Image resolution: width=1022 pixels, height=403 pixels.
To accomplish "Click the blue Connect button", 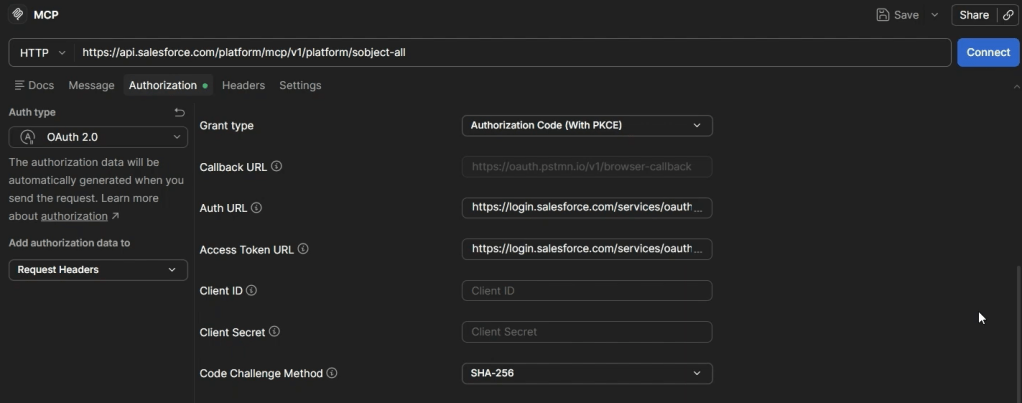I will [988, 52].
